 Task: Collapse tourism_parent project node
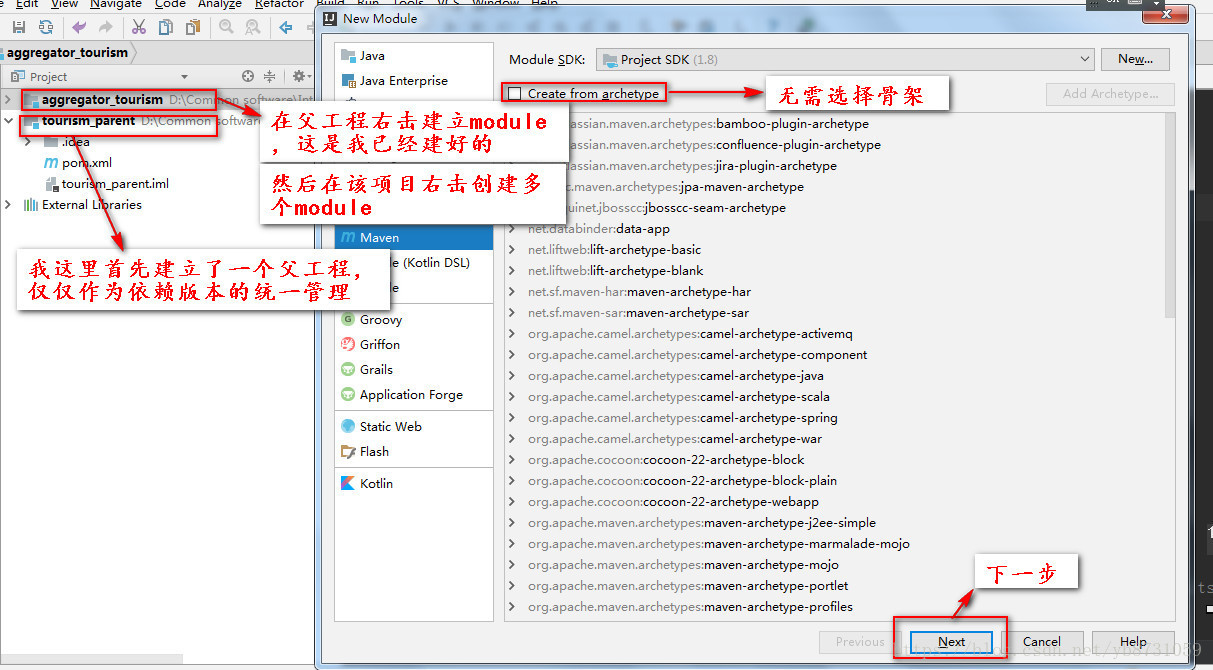9,121
